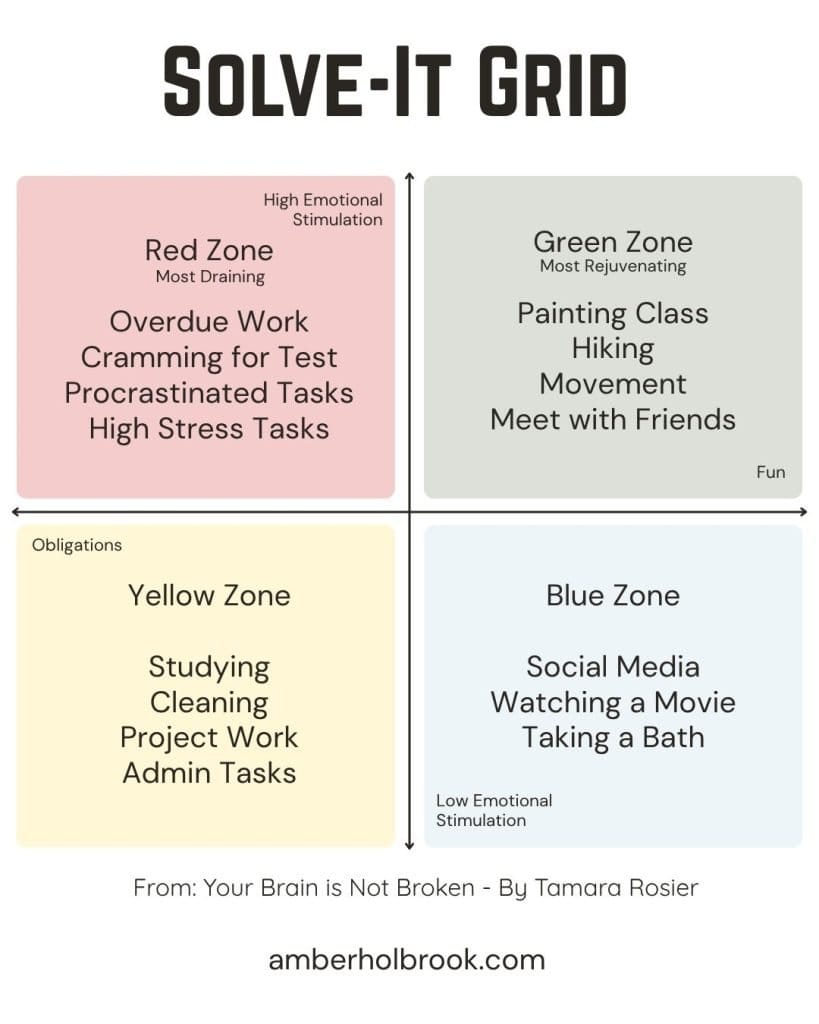Click the Fun axis label
Image resolution: width=819 pixels, height=1024 pixels.
tap(771, 472)
